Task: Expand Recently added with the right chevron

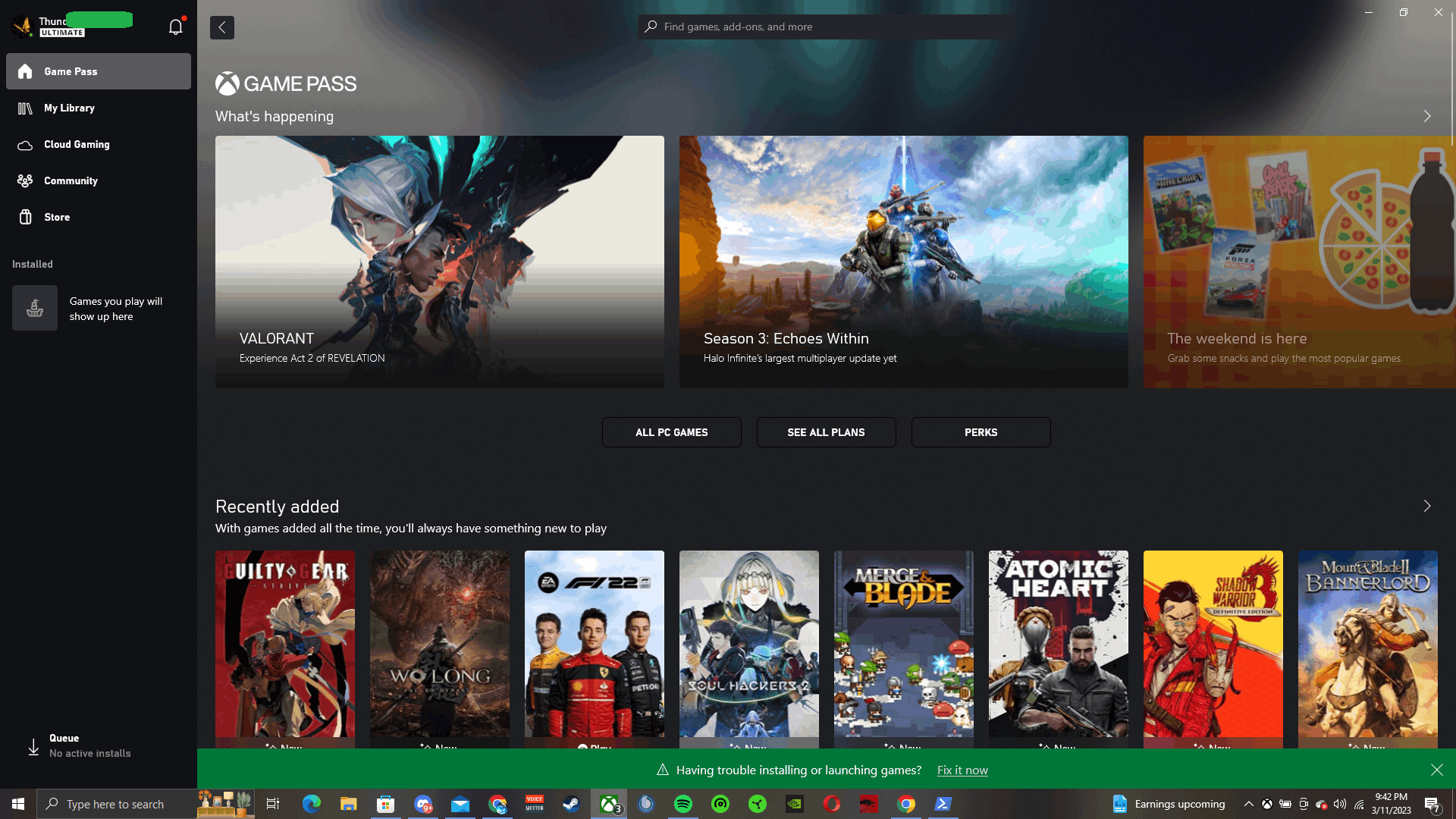Action: click(x=1427, y=506)
